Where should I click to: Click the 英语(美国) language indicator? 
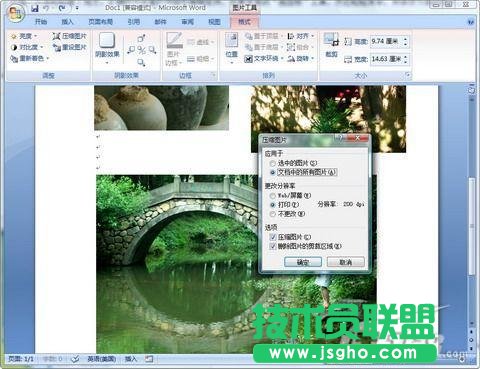tap(102, 359)
